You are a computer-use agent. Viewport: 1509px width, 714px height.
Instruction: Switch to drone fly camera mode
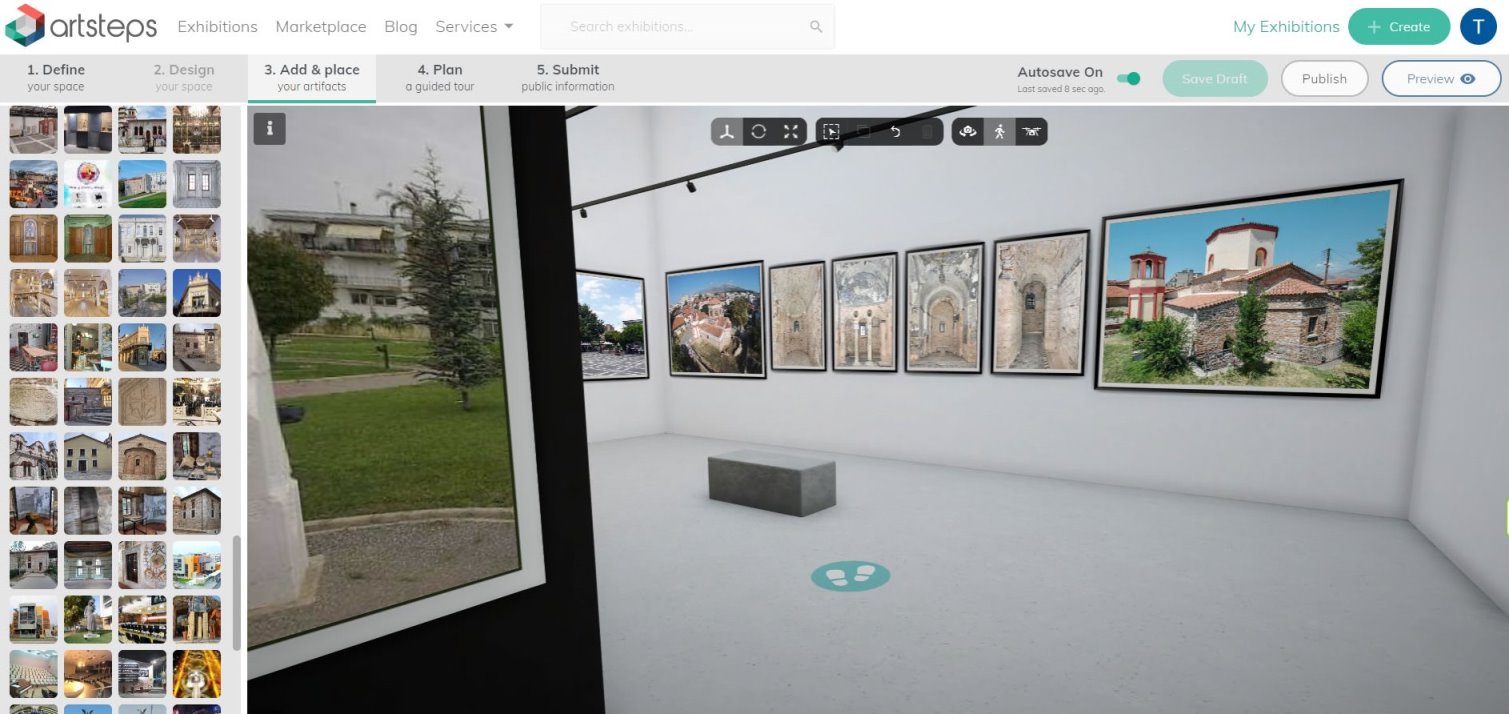click(1031, 132)
